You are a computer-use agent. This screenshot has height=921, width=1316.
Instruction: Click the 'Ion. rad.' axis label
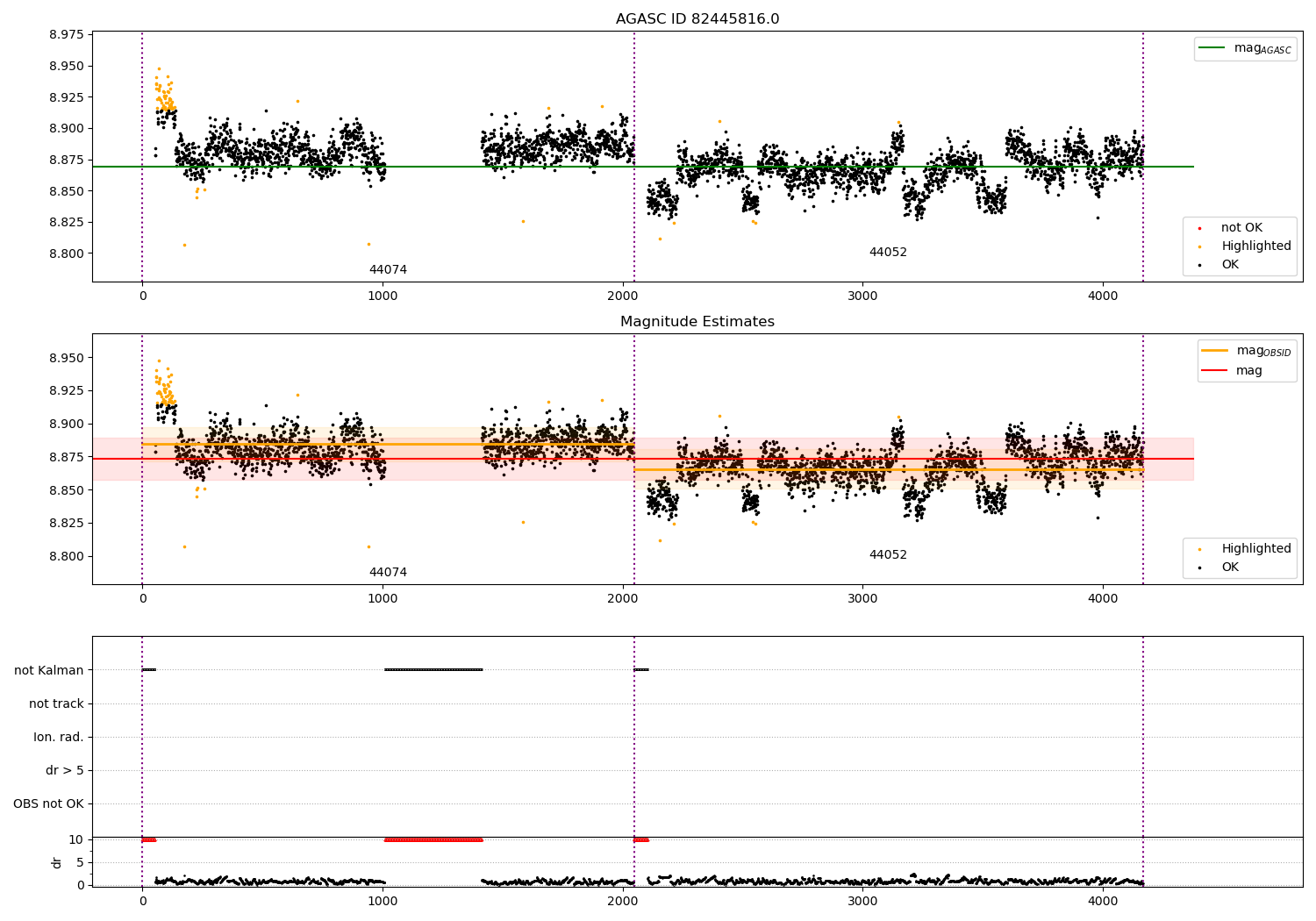59,737
